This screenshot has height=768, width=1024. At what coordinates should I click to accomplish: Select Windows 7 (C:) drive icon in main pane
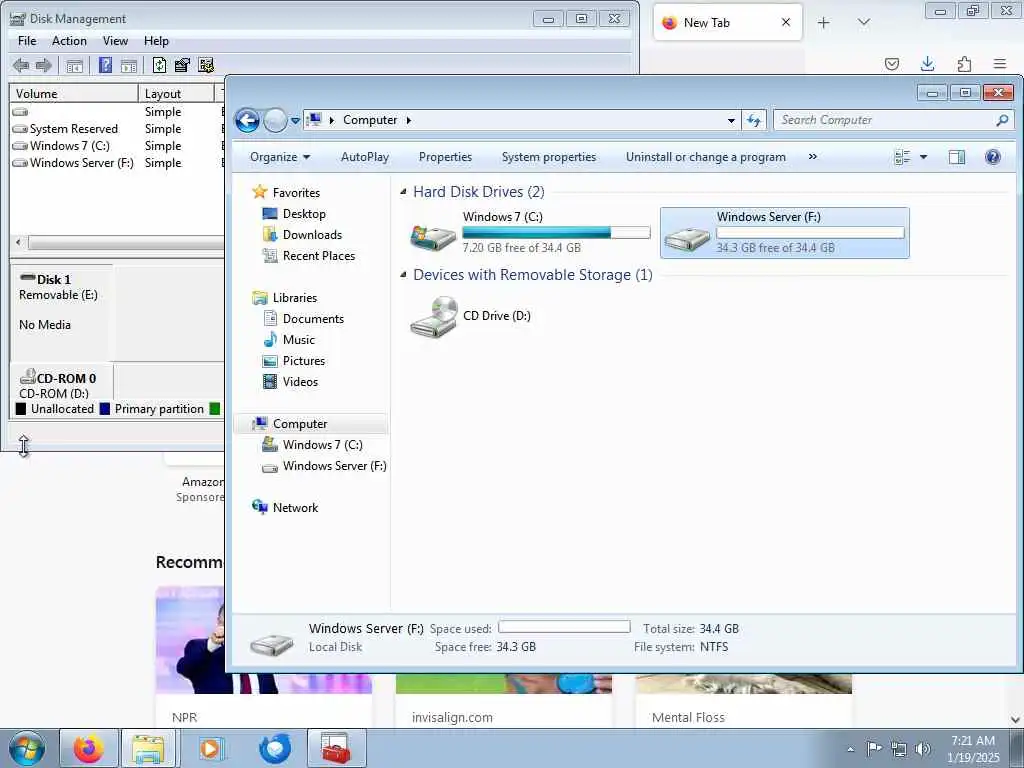click(432, 236)
